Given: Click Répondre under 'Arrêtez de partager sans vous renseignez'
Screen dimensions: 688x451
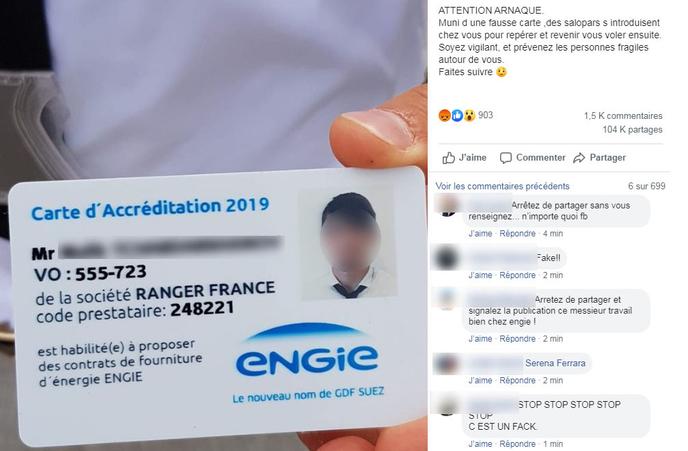Looking at the screenshot, I should (x=517, y=233).
